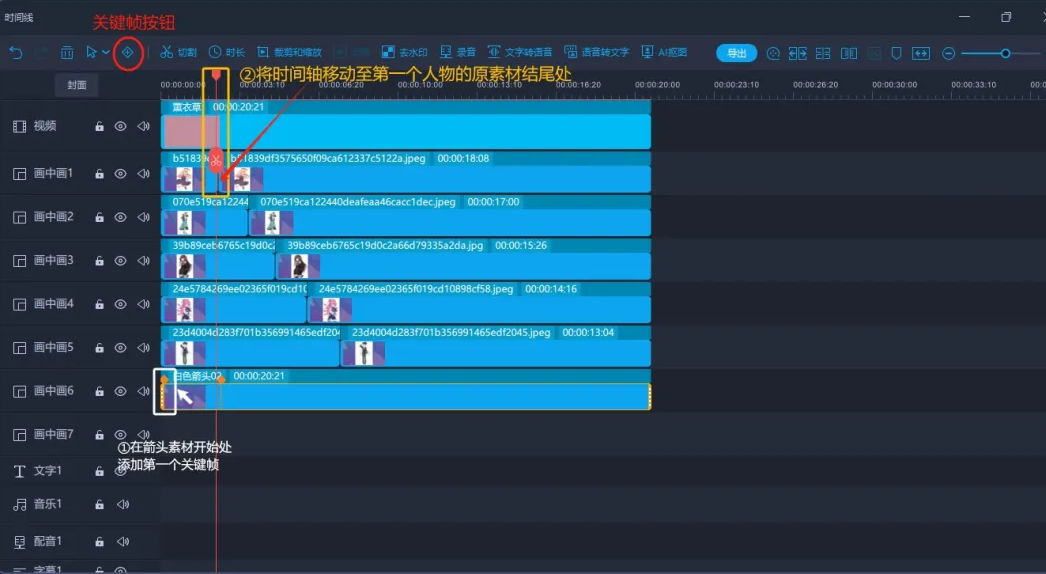Toggle lock on the 视频 track

(99, 126)
